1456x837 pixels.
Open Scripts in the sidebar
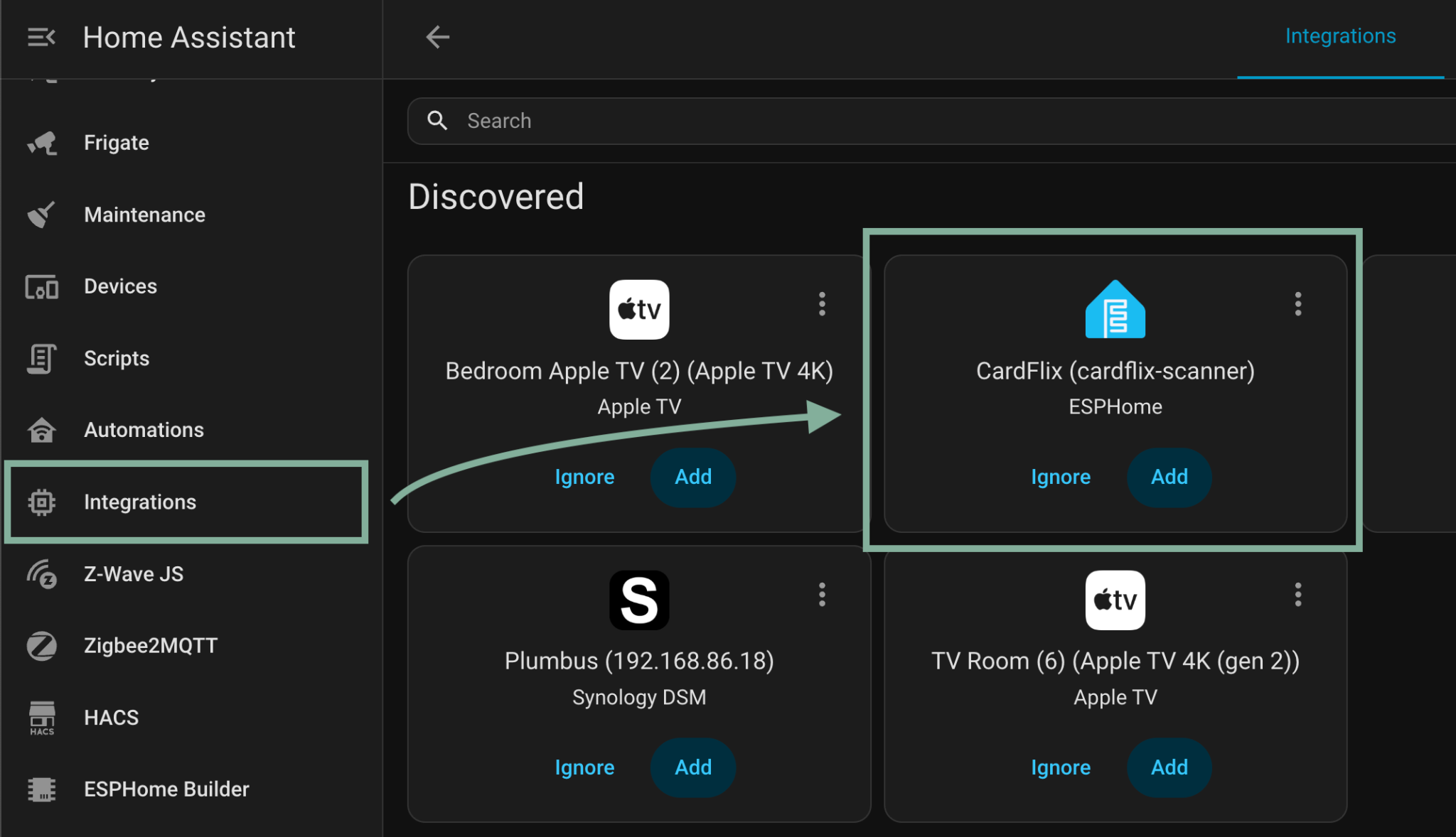tap(117, 358)
